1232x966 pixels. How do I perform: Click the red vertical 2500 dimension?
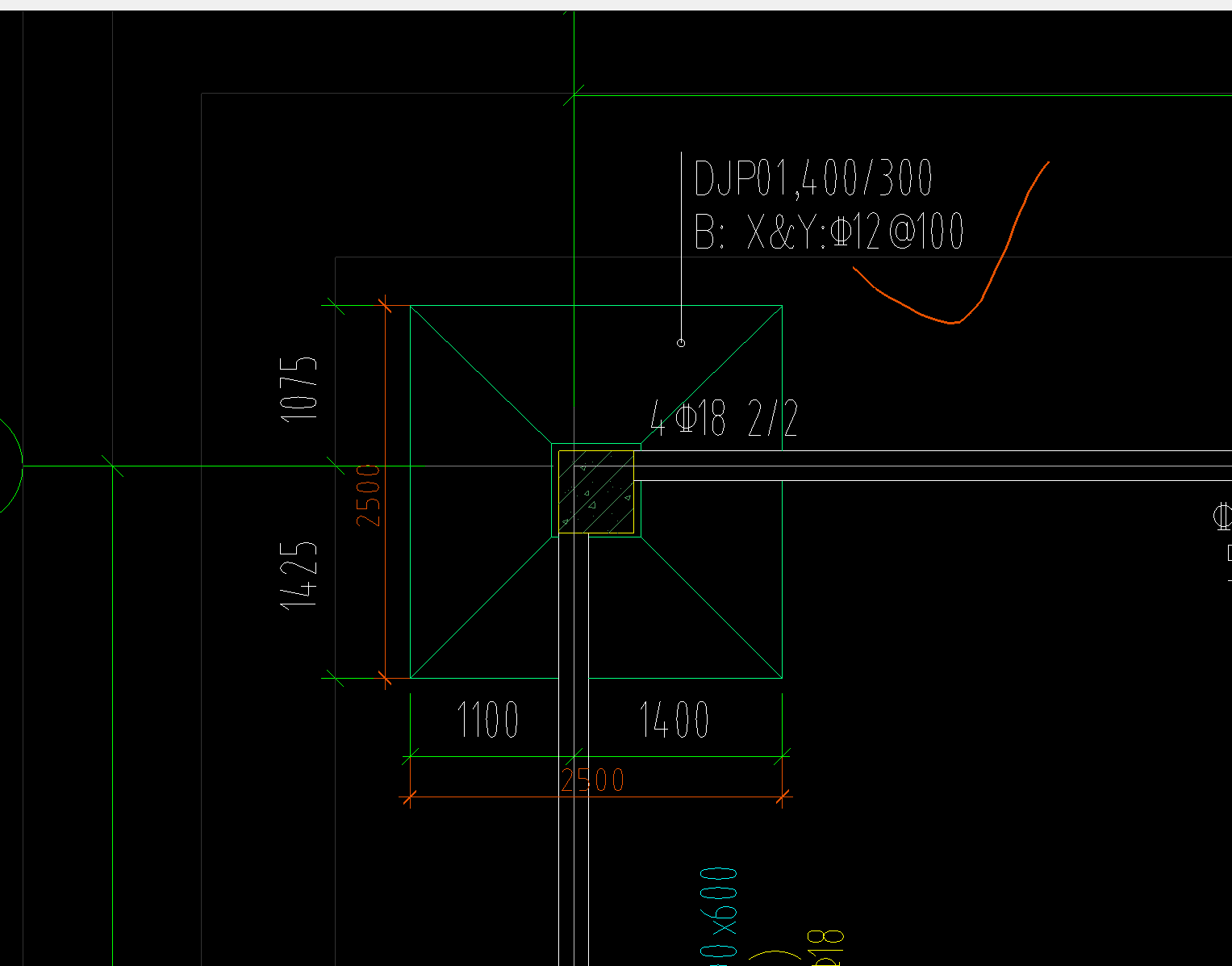(368, 495)
